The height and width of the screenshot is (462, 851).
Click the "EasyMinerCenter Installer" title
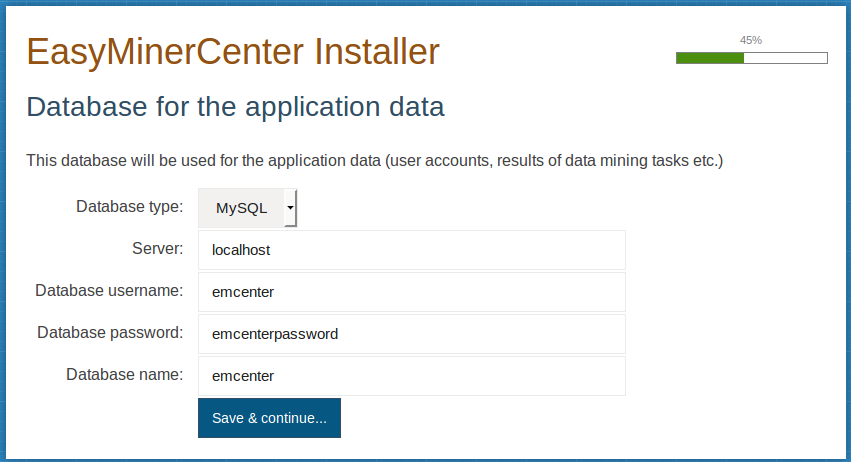pyautogui.click(x=233, y=52)
